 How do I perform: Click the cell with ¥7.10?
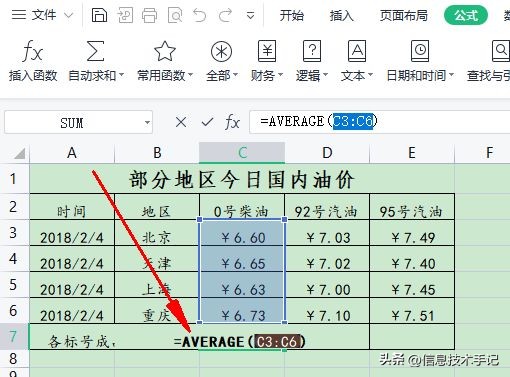tap(327, 311)
